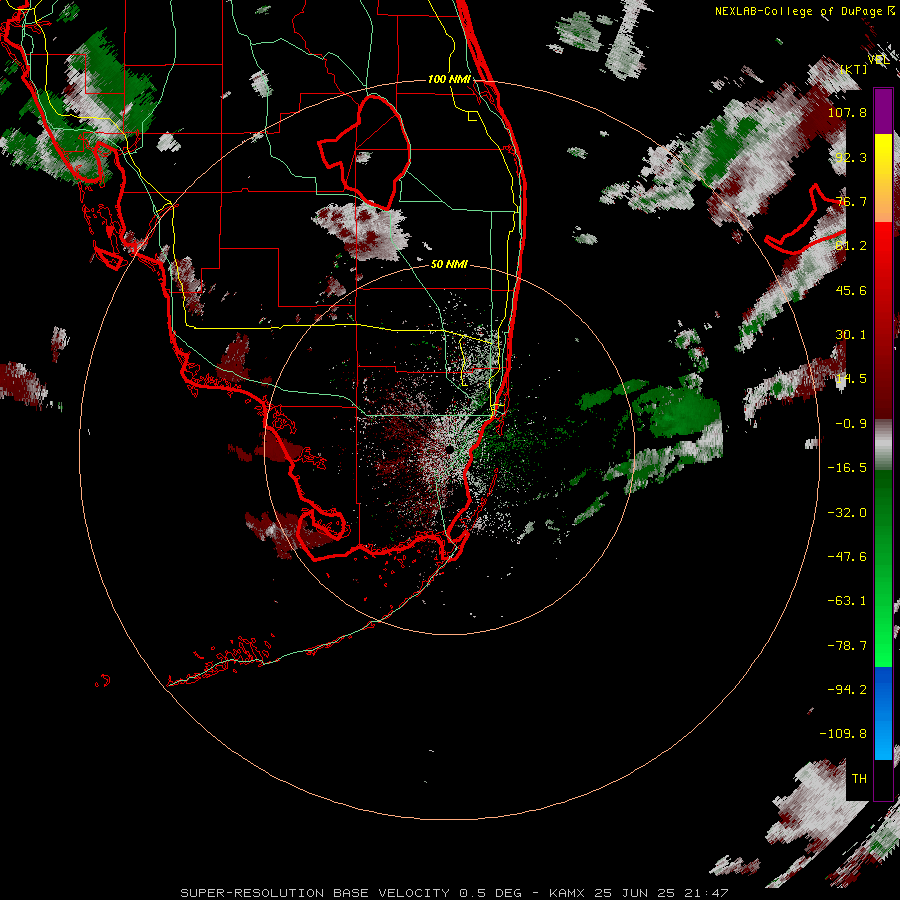Pick the purple segment of velocity color bar
The height and width of the screenshot is (900, 900).
click(883, 111)
